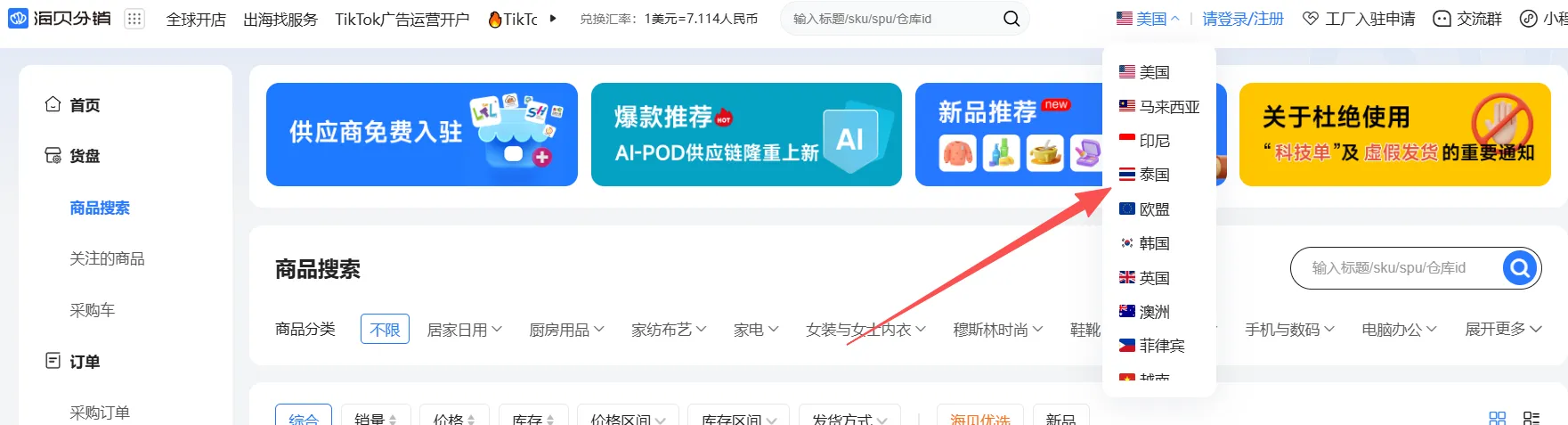
Task: Click the 货盘 sidebar icon
Action: click(x=53, y=155)
